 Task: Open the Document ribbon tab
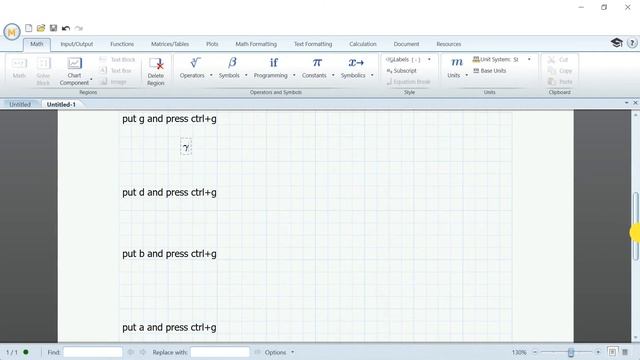(x=407, y=44)
